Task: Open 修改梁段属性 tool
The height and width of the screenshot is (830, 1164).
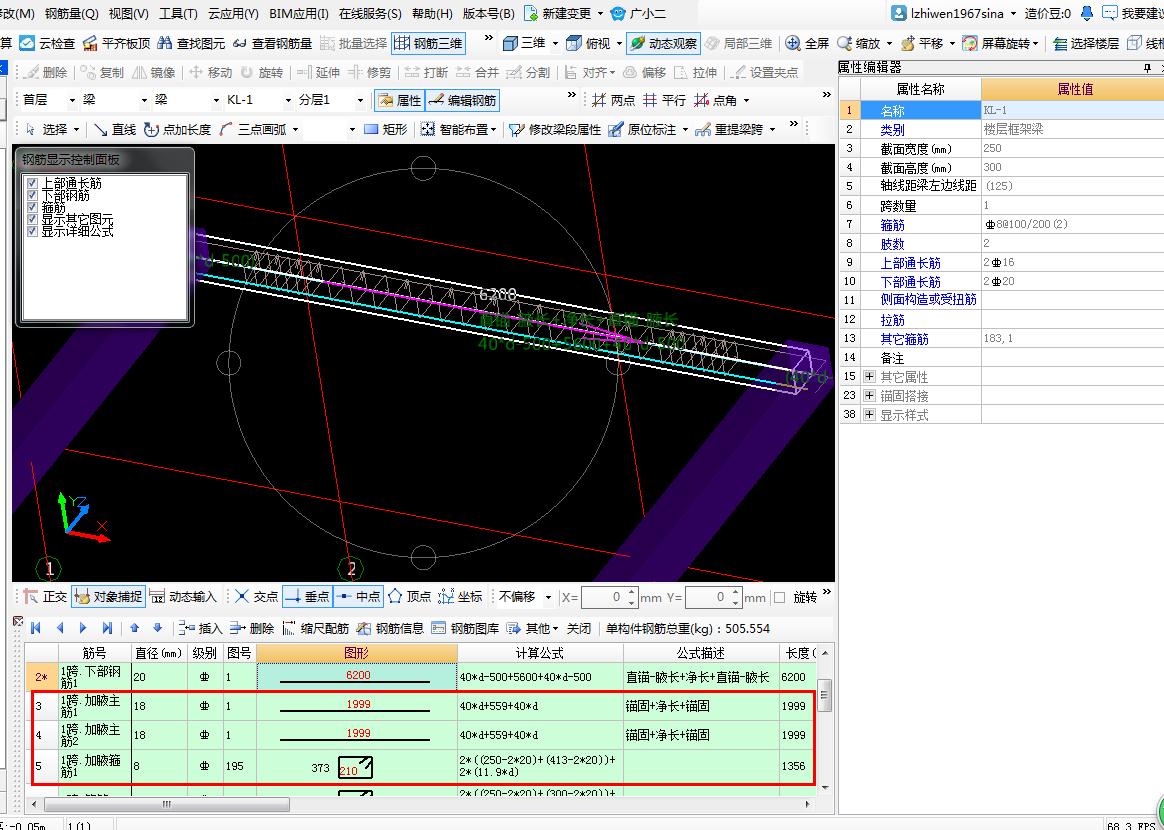Action: coord(555,129)
